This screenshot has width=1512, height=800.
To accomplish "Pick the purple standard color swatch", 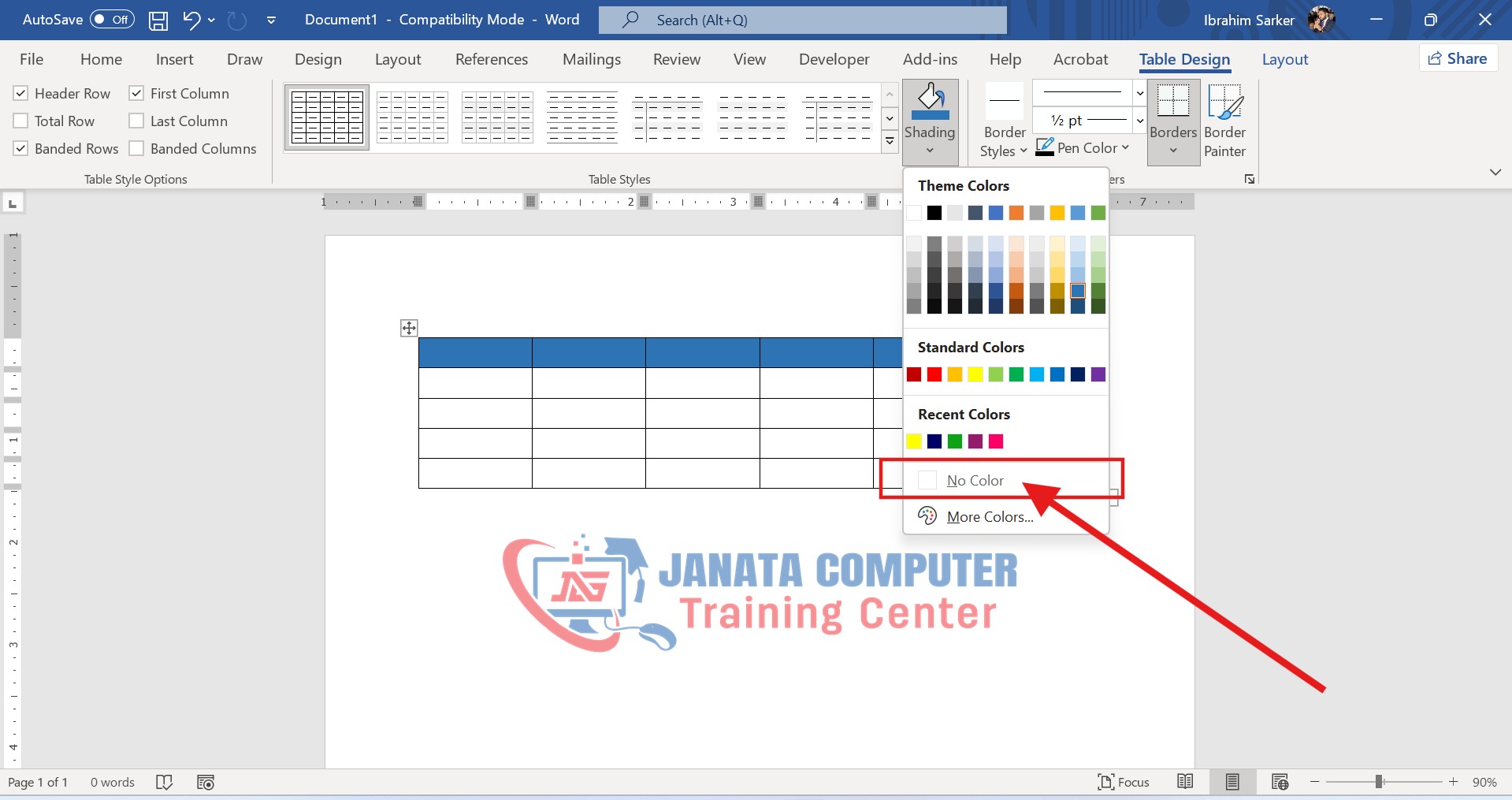I will [x=1098, y=374].
